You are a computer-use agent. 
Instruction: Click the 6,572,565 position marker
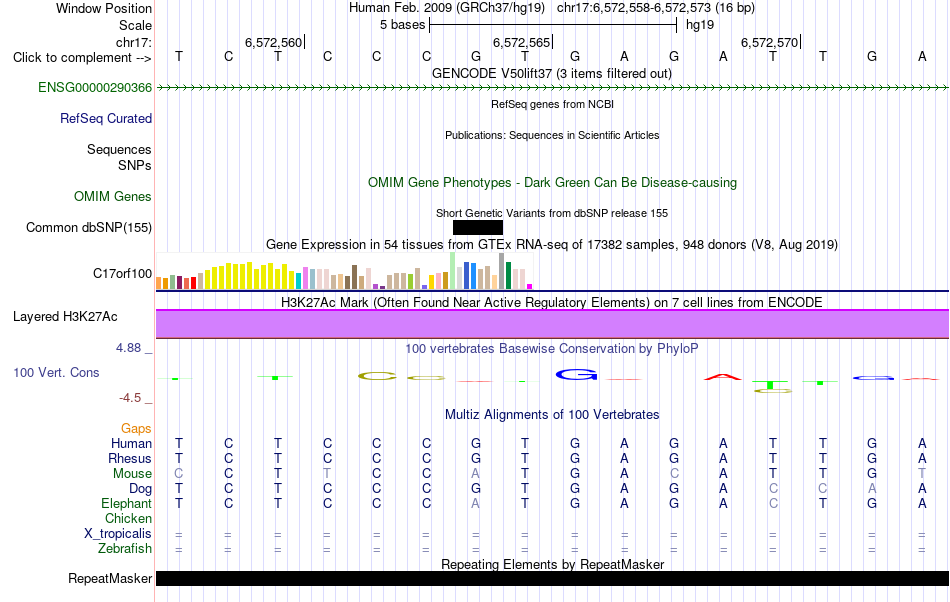click(x=522, y=42)
